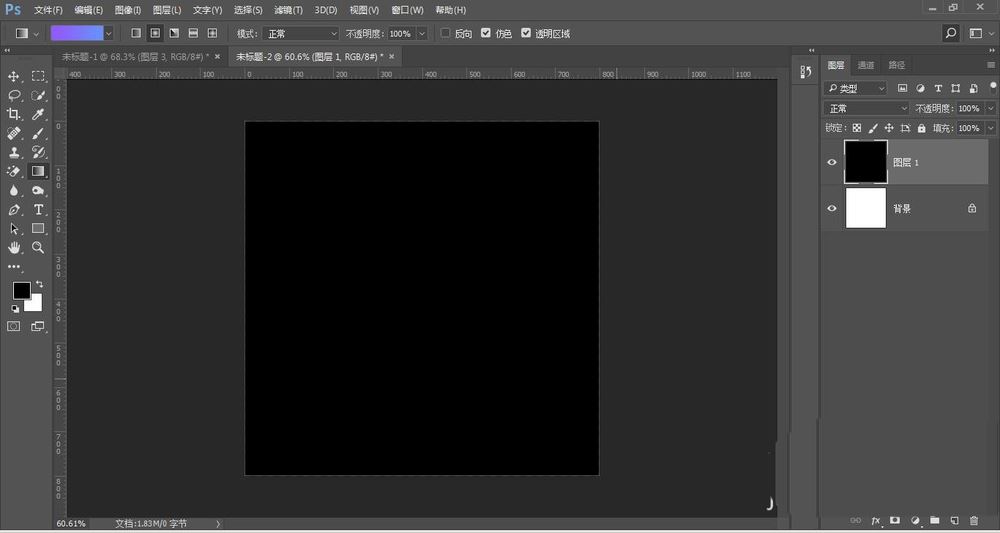1000x533 pixels.
Task: Enable the 反向 (Reverse) checkbox
Action: [446, 33]
